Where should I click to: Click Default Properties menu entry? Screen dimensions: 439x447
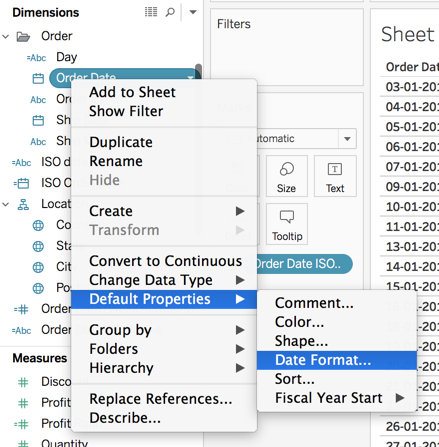pyautogui.click(x=164, y=299)
